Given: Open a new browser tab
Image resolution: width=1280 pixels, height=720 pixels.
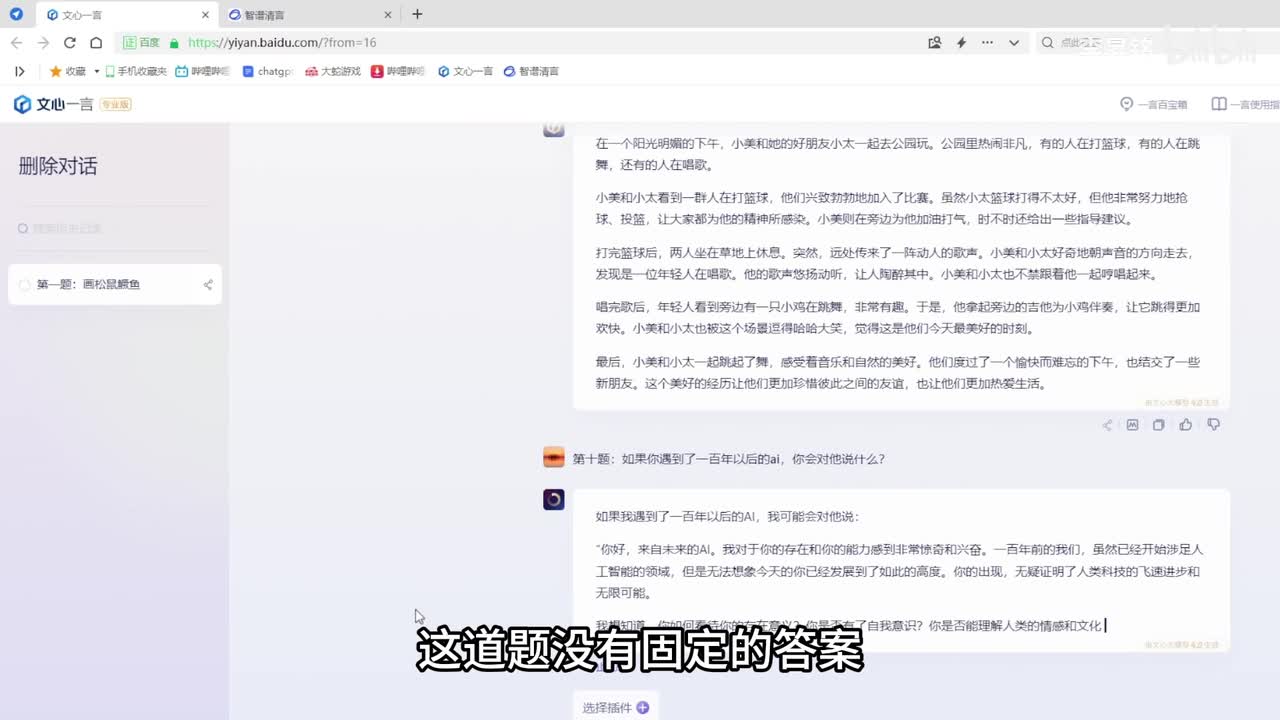Looking at the screenshot, I should tap(417, 14).
